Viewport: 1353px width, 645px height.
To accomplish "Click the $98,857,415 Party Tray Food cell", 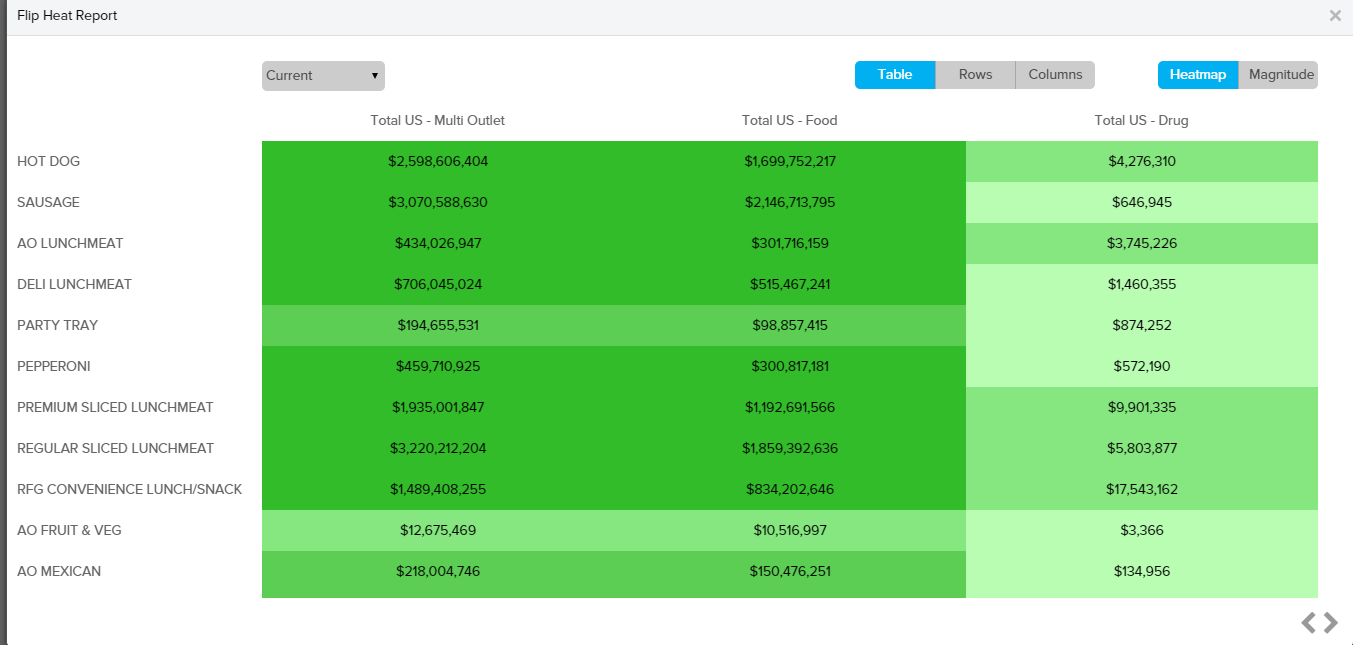I will 789,326.
